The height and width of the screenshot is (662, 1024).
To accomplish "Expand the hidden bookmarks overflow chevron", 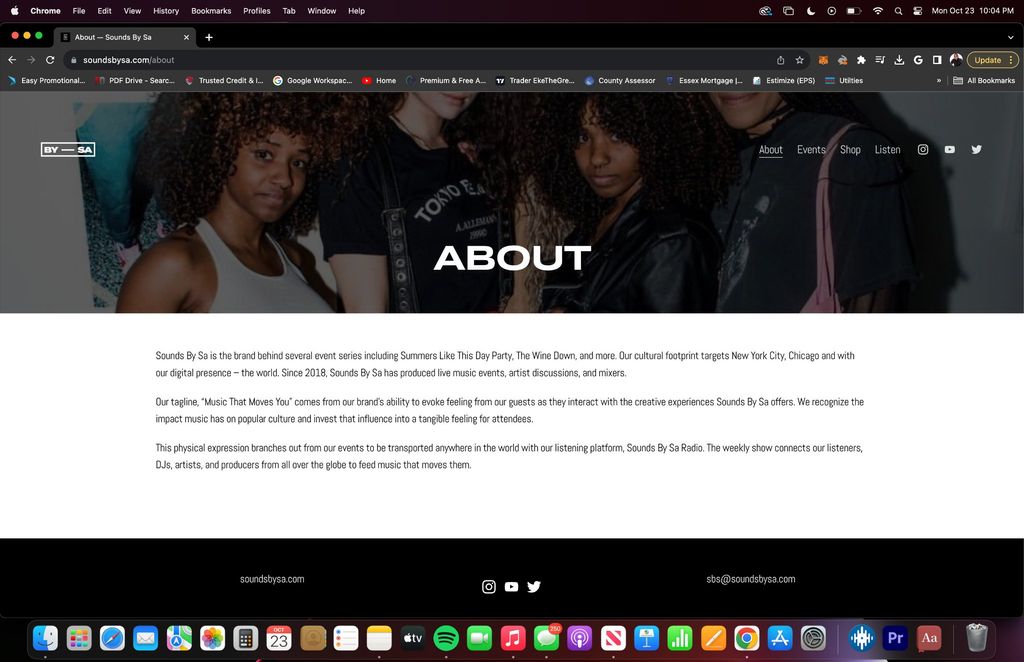I will point(938,81).
